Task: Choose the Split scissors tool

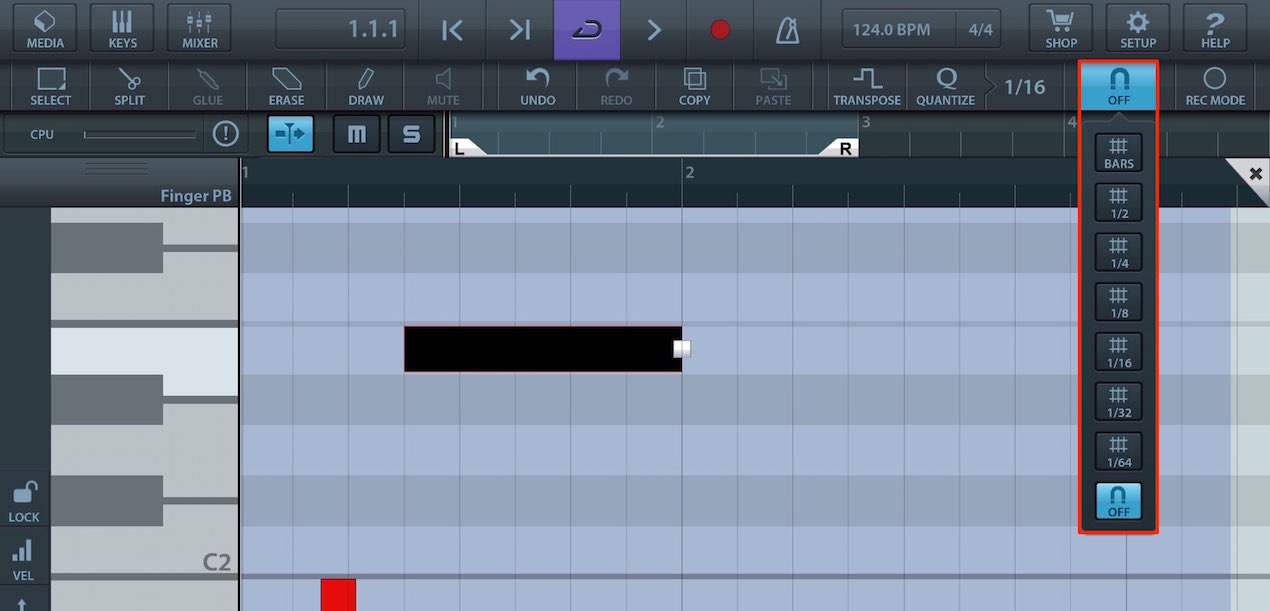Action: 129,86
